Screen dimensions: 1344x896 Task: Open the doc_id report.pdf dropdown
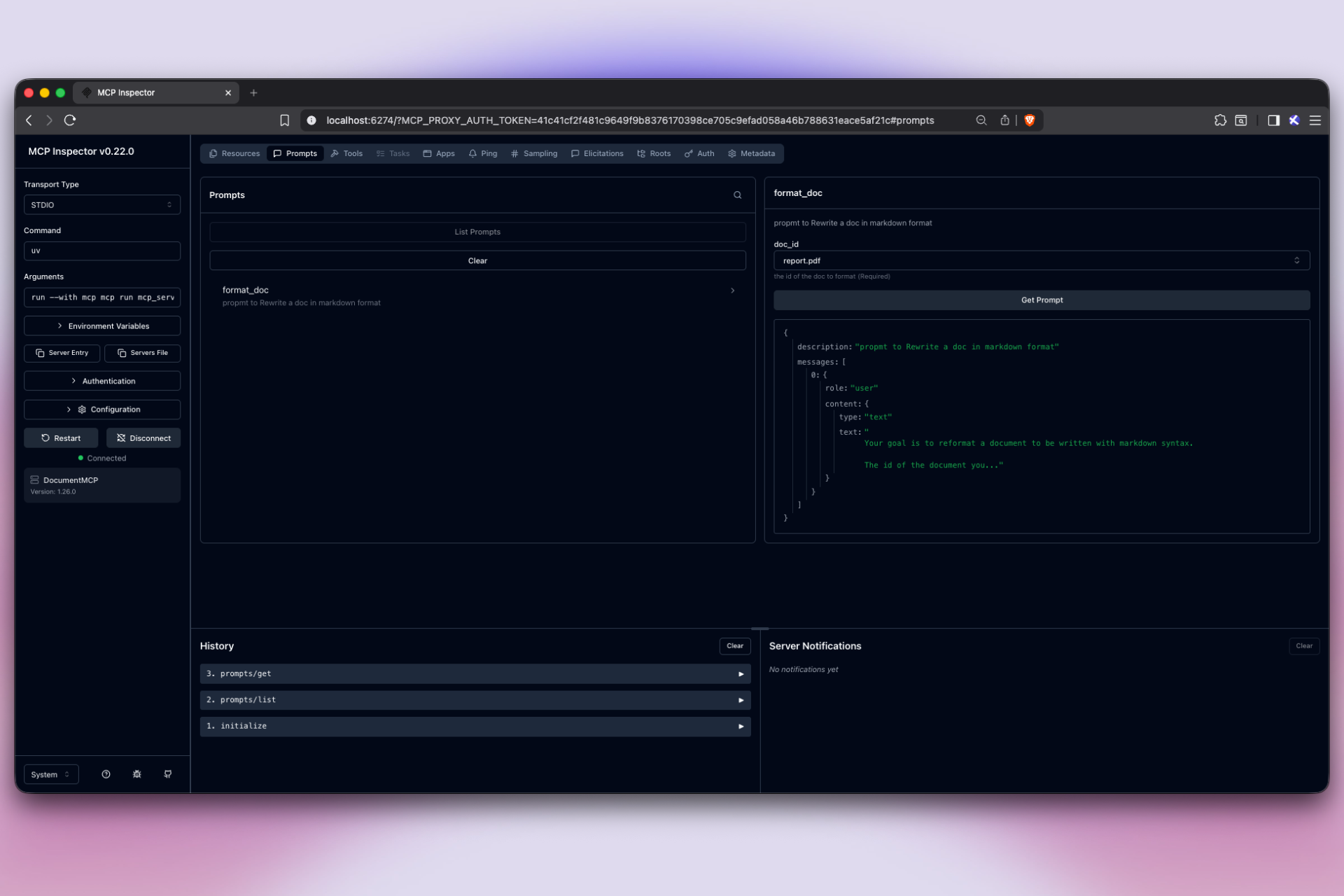(x=1042, y=260)
